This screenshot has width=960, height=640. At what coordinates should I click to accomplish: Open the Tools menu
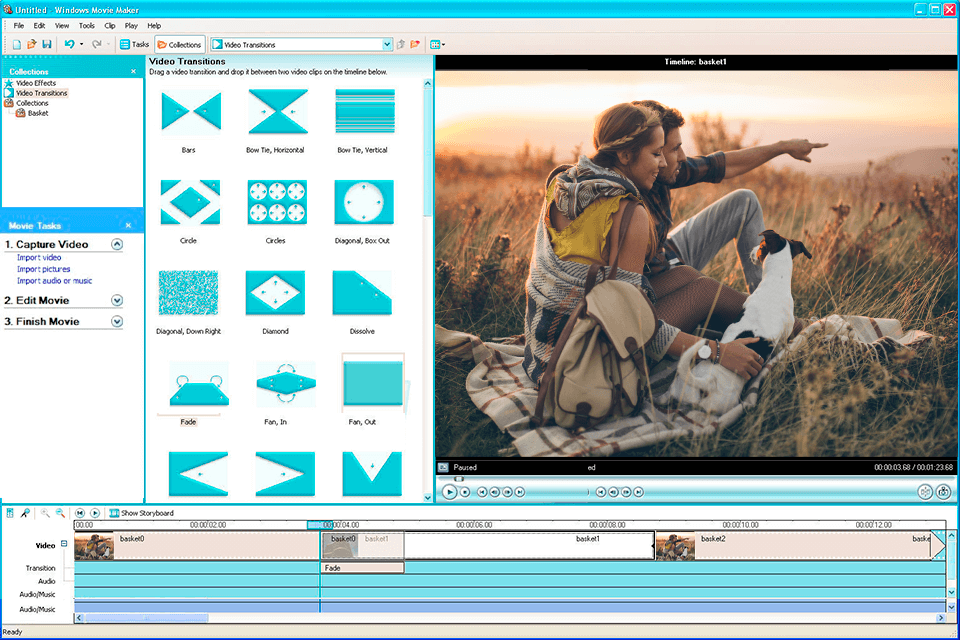coord(87,25)
